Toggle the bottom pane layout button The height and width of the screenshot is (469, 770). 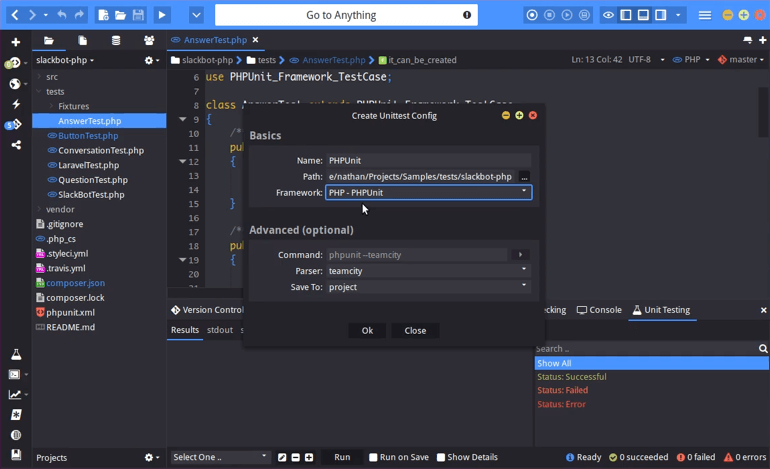(643, 15)
